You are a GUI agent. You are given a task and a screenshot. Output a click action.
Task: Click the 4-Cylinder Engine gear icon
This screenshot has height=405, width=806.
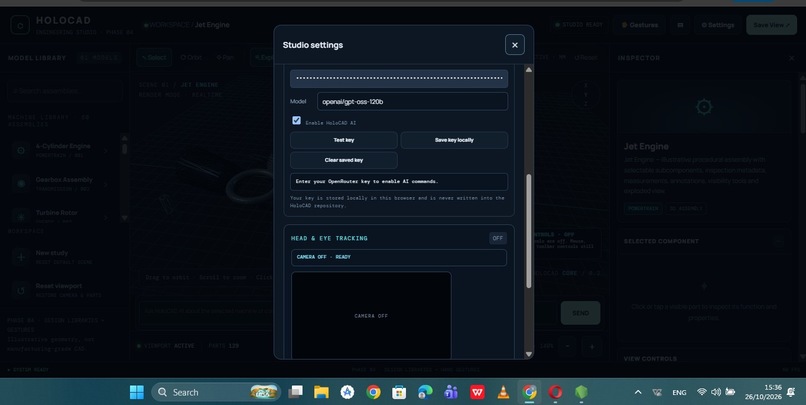(21, 150)
